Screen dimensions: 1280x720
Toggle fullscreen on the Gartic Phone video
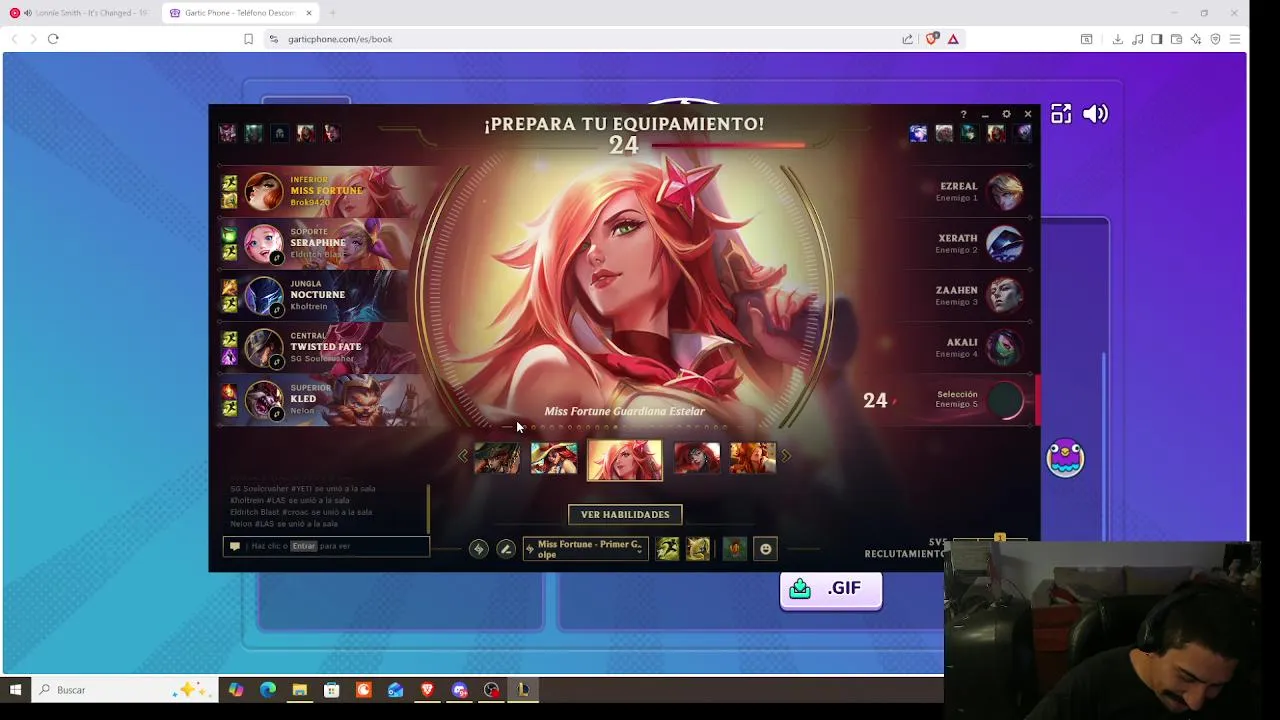(x=1061, y=114)
